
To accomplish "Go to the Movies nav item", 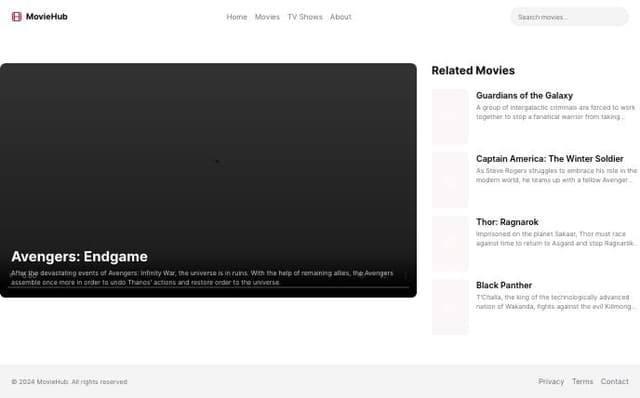I will pos(267,17).
